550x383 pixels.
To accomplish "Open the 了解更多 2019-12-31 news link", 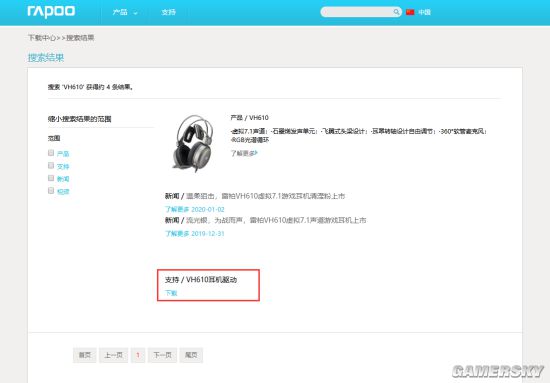I will (195, 234).
